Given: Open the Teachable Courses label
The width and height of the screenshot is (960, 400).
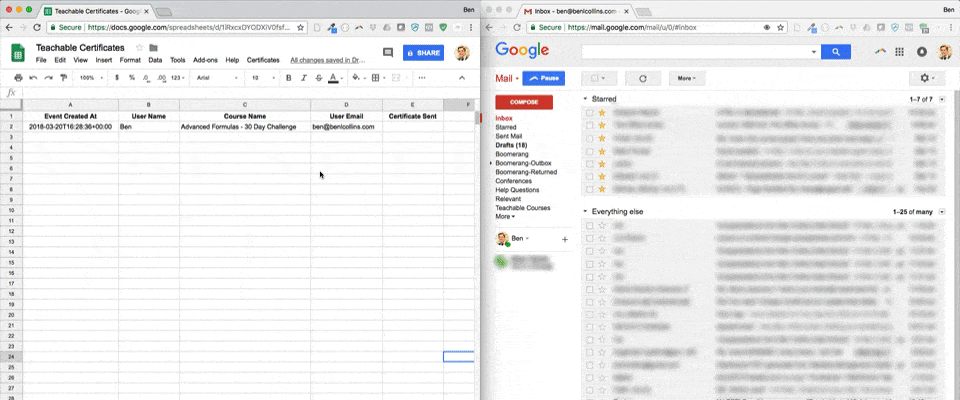Looking at the screenshot, I should point(523,208).
